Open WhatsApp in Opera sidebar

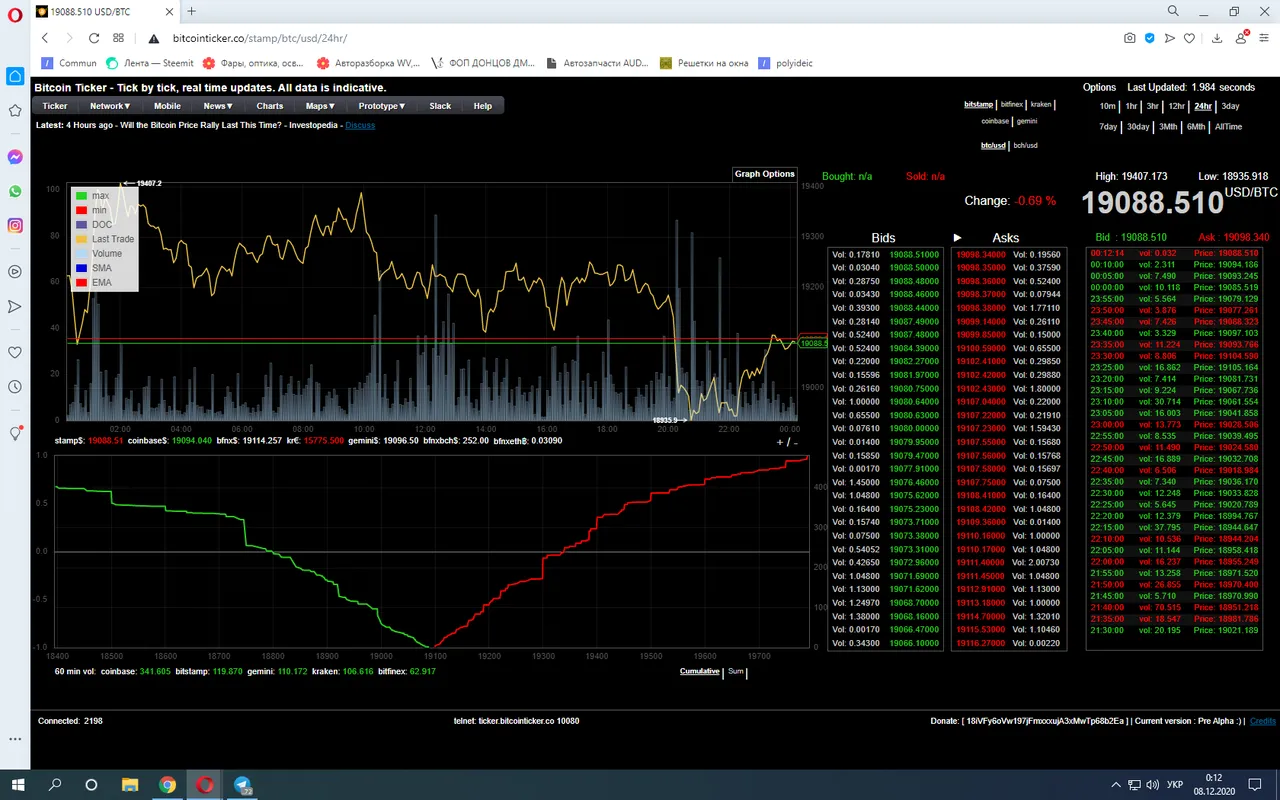coord(15,191)
